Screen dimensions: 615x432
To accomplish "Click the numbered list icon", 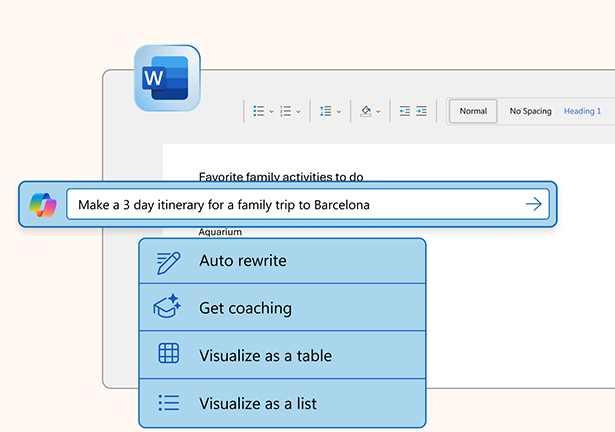I will (x=285, y=111).
